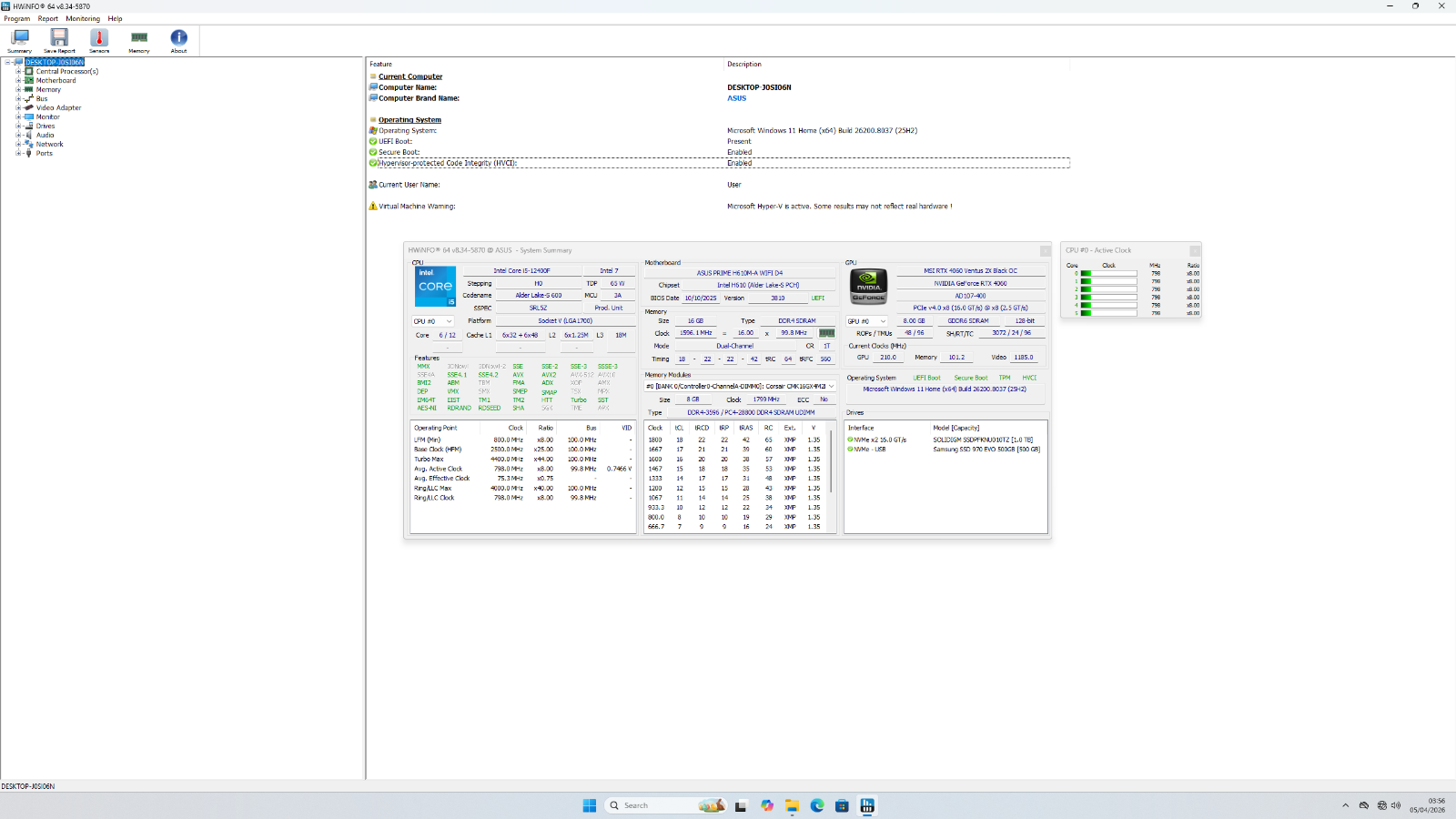1456x819 pixels.
Task: Open the Report menu
Action: pos(48,18)
